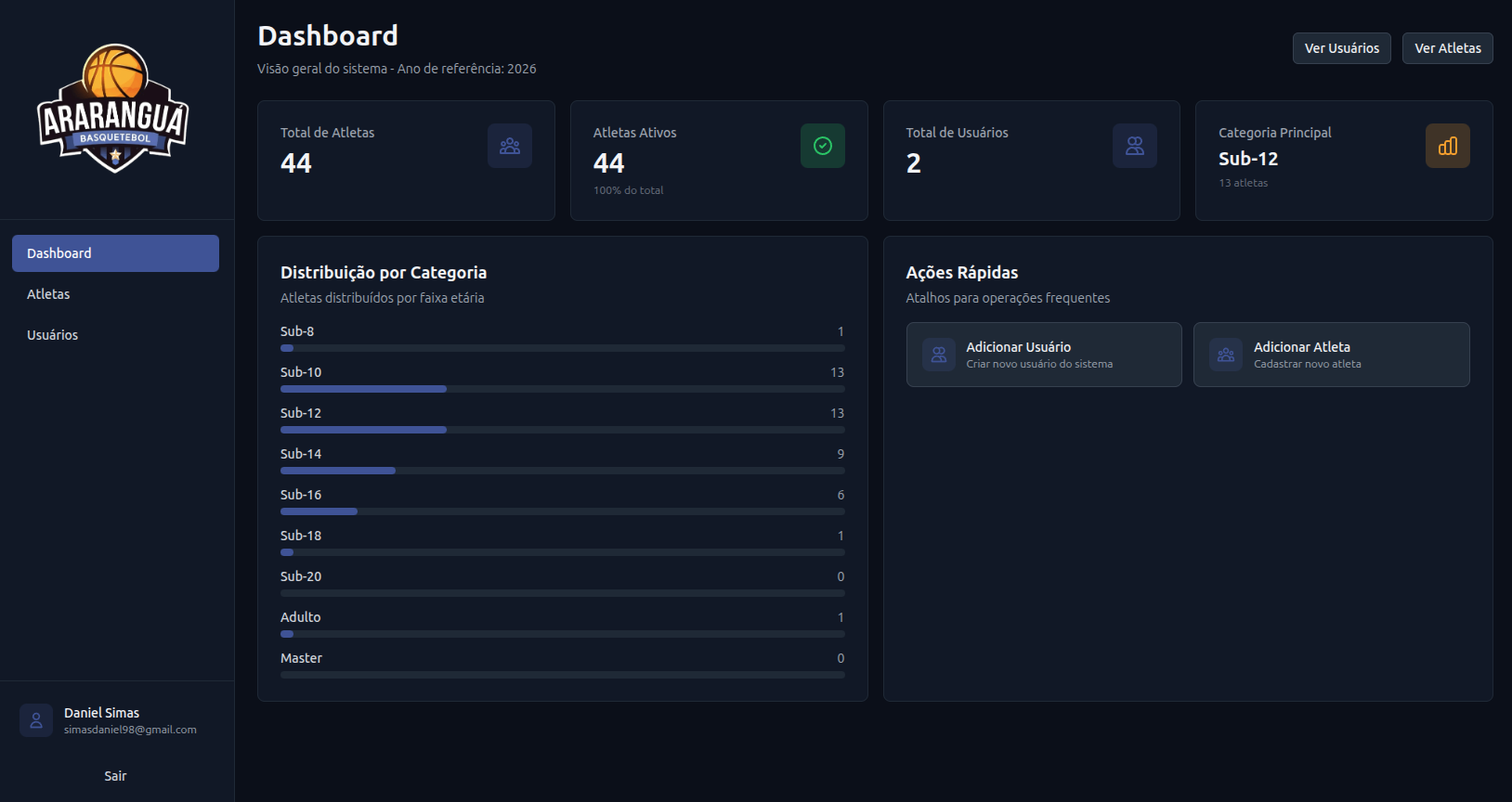Go to Atletas in the sidebar
Screen dimensions: 1512x802
pos(115,294)
